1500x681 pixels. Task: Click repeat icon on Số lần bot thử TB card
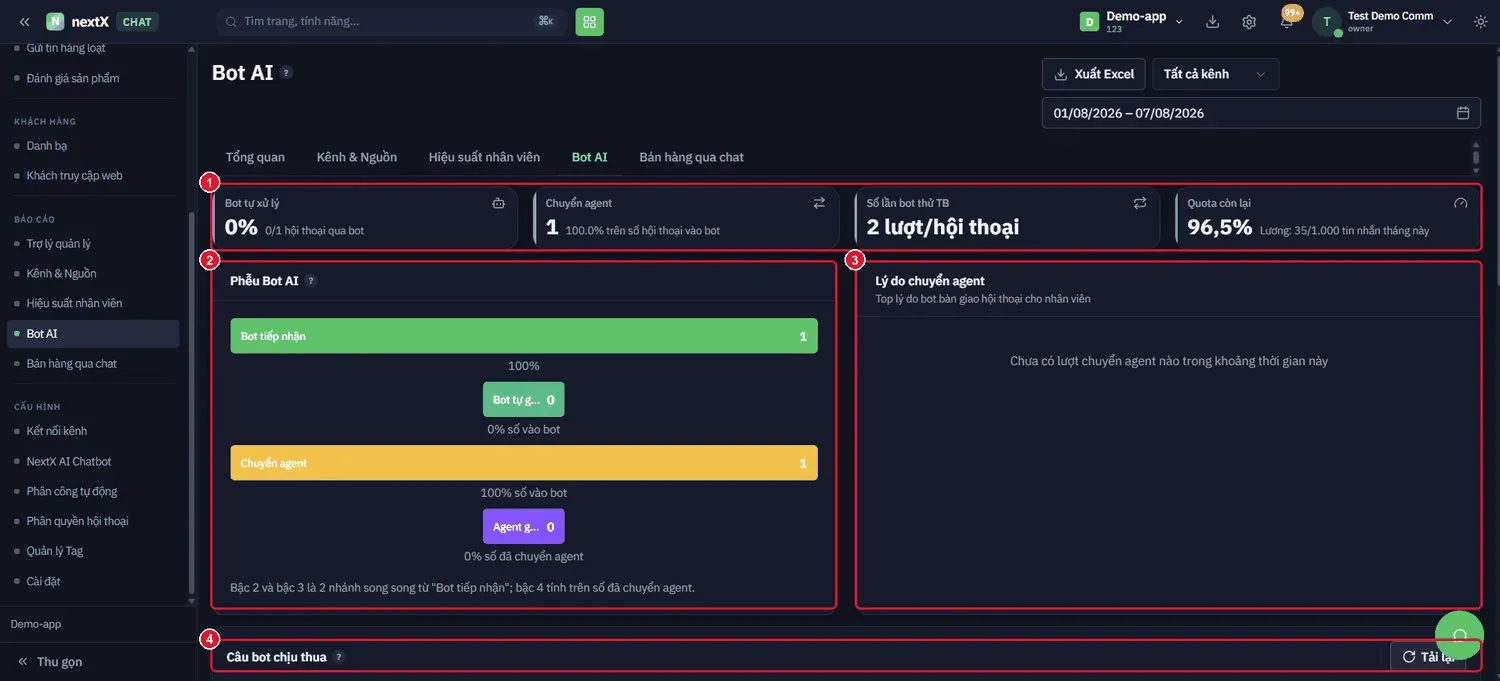(1140, 203)
